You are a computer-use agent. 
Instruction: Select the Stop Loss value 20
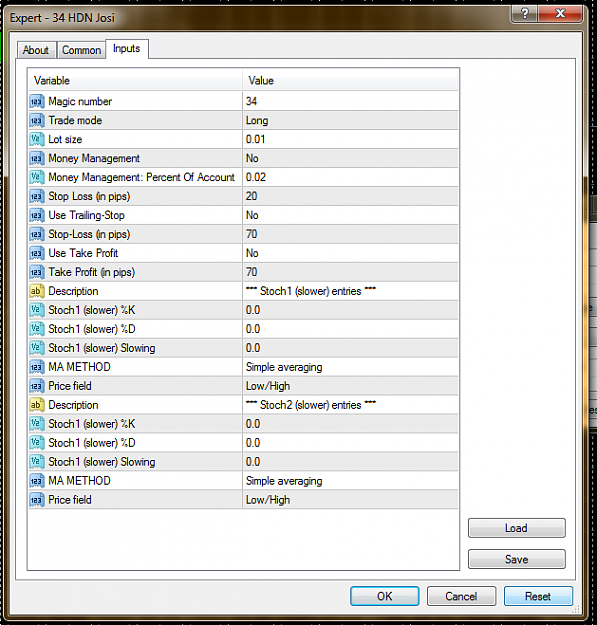pos(350,196)
